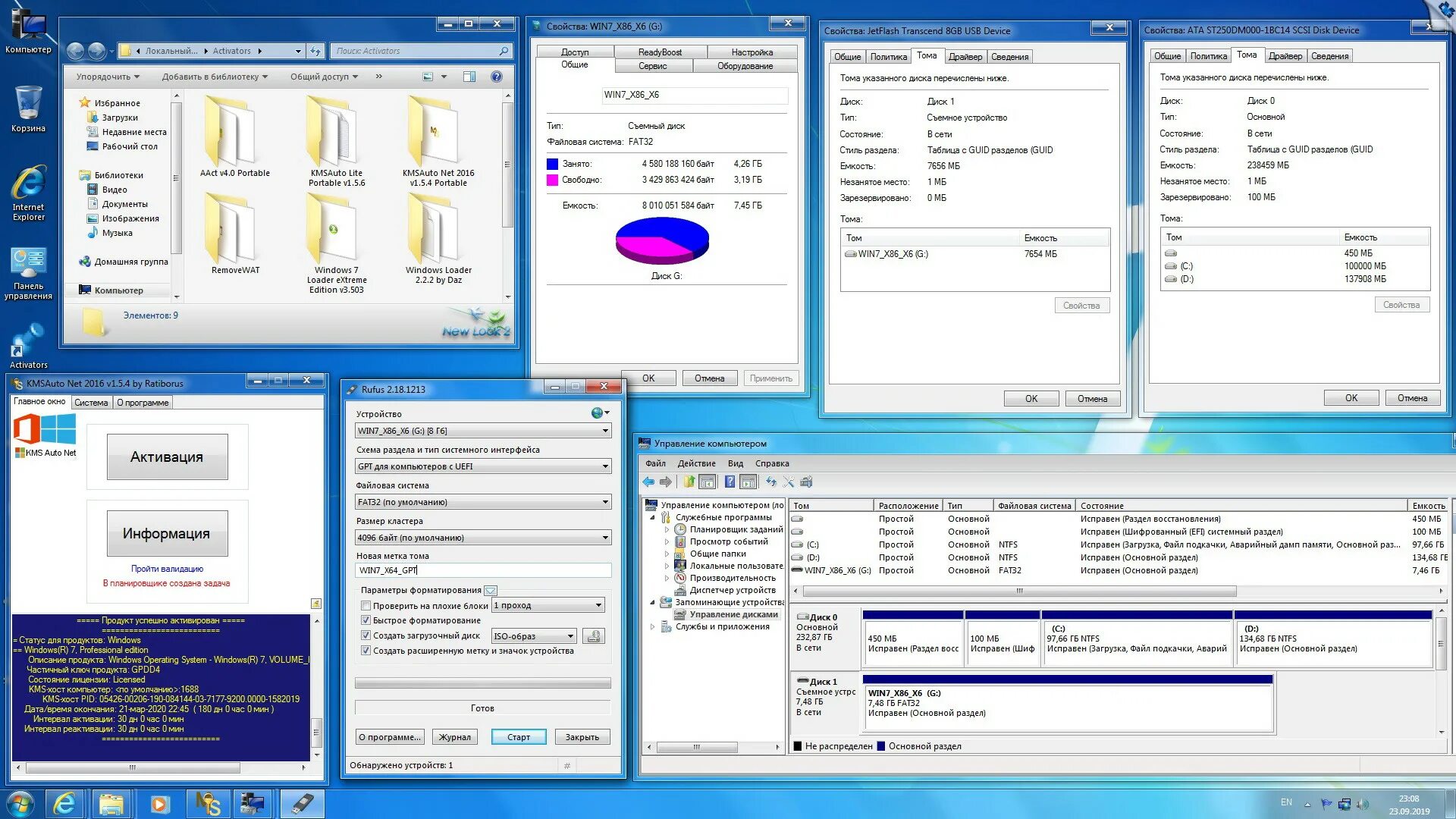Enable the check for bad blocks checkbox
The height and width of the screenshot is (819, 1456).
pyautogui.click(x=366, y=606)
